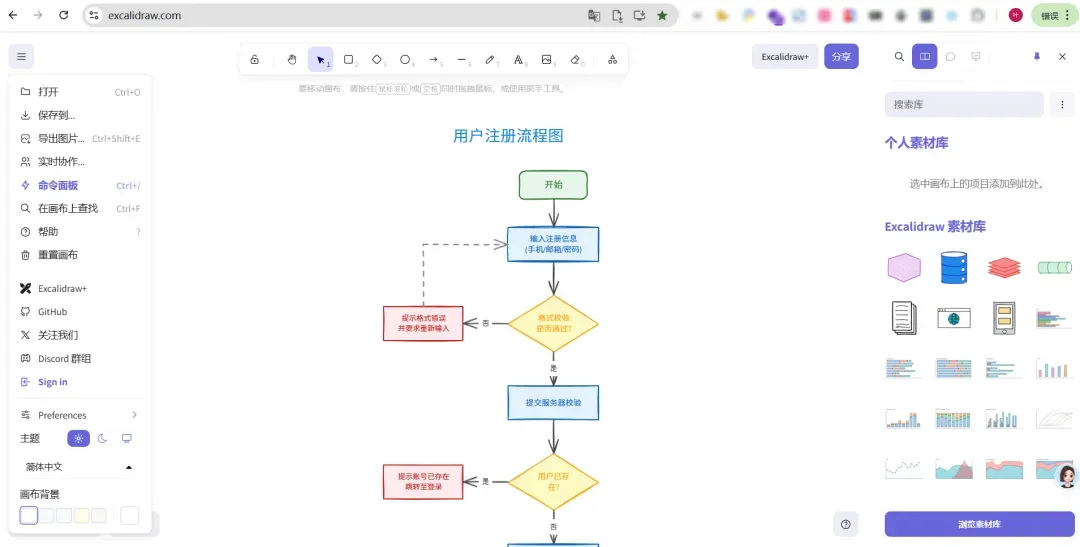Switch to the sidebar presentation tab
The height and width of the screenshot is (547, 1080).
click(x=976, y=56)
